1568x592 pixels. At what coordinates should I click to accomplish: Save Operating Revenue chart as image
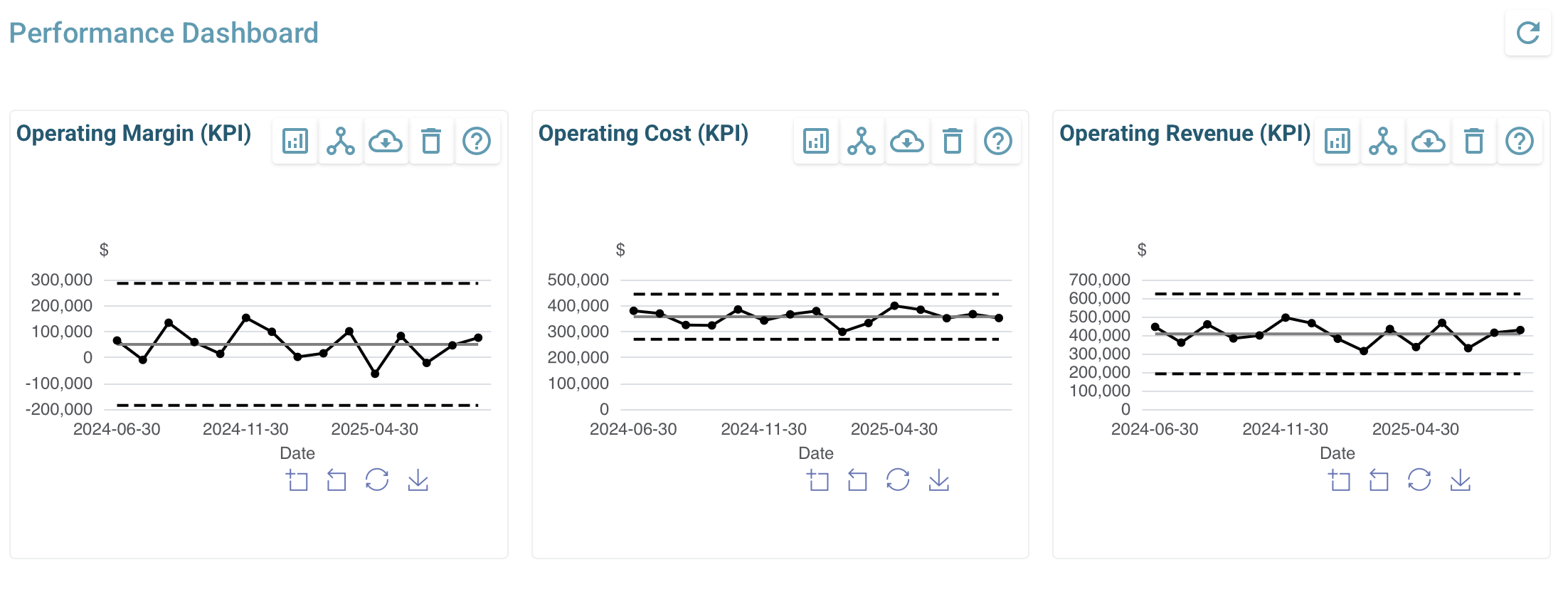tap(1461, 480)
